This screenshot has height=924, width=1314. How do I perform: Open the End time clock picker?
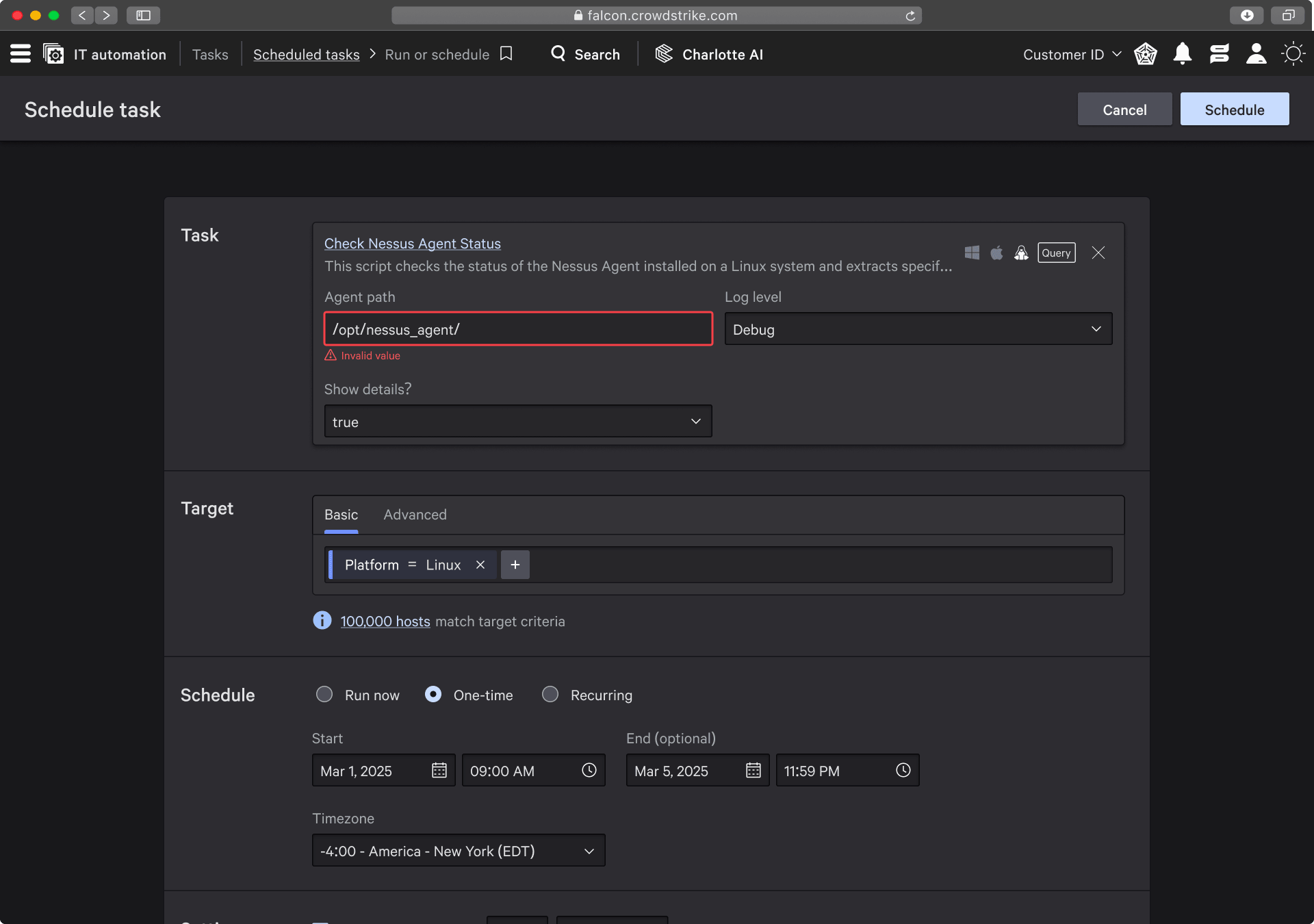[x=903, y=771]
